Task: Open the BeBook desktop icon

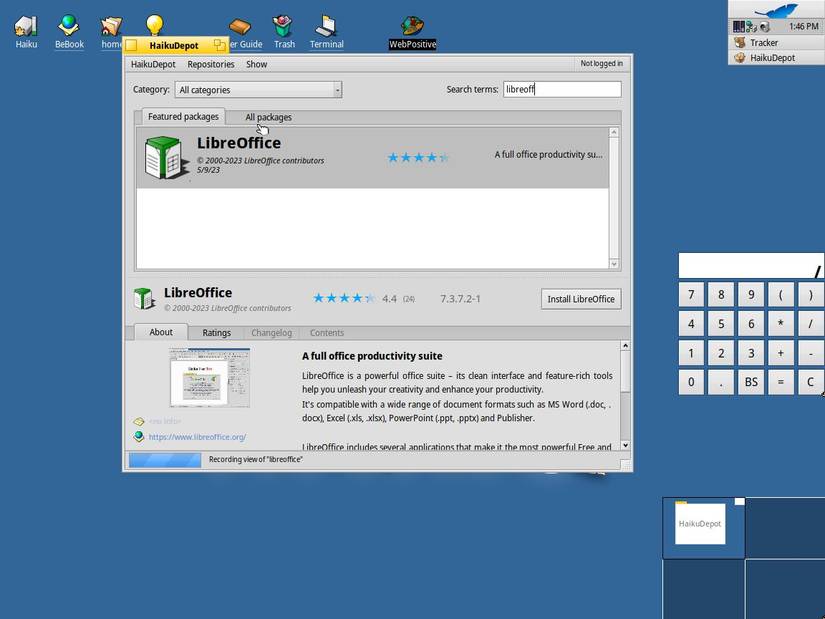Action: pos(68,25)
